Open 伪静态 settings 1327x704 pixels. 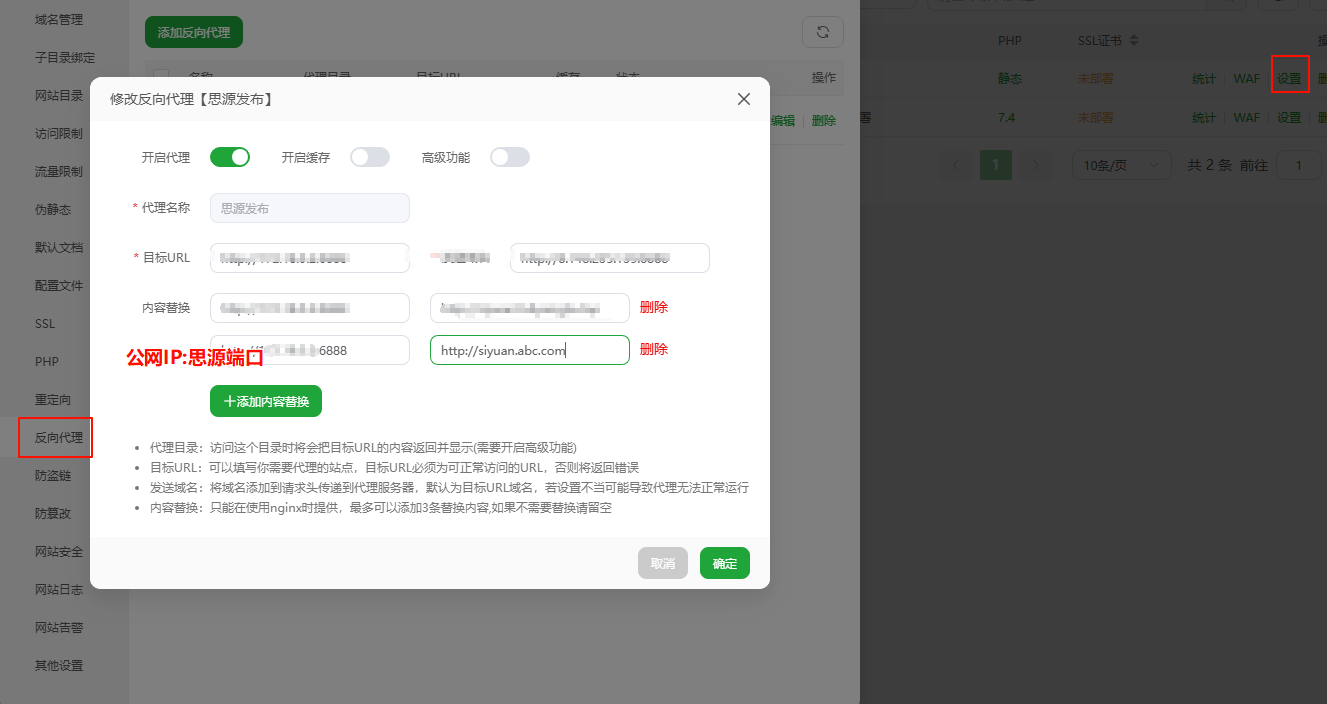tap(52, 209)
